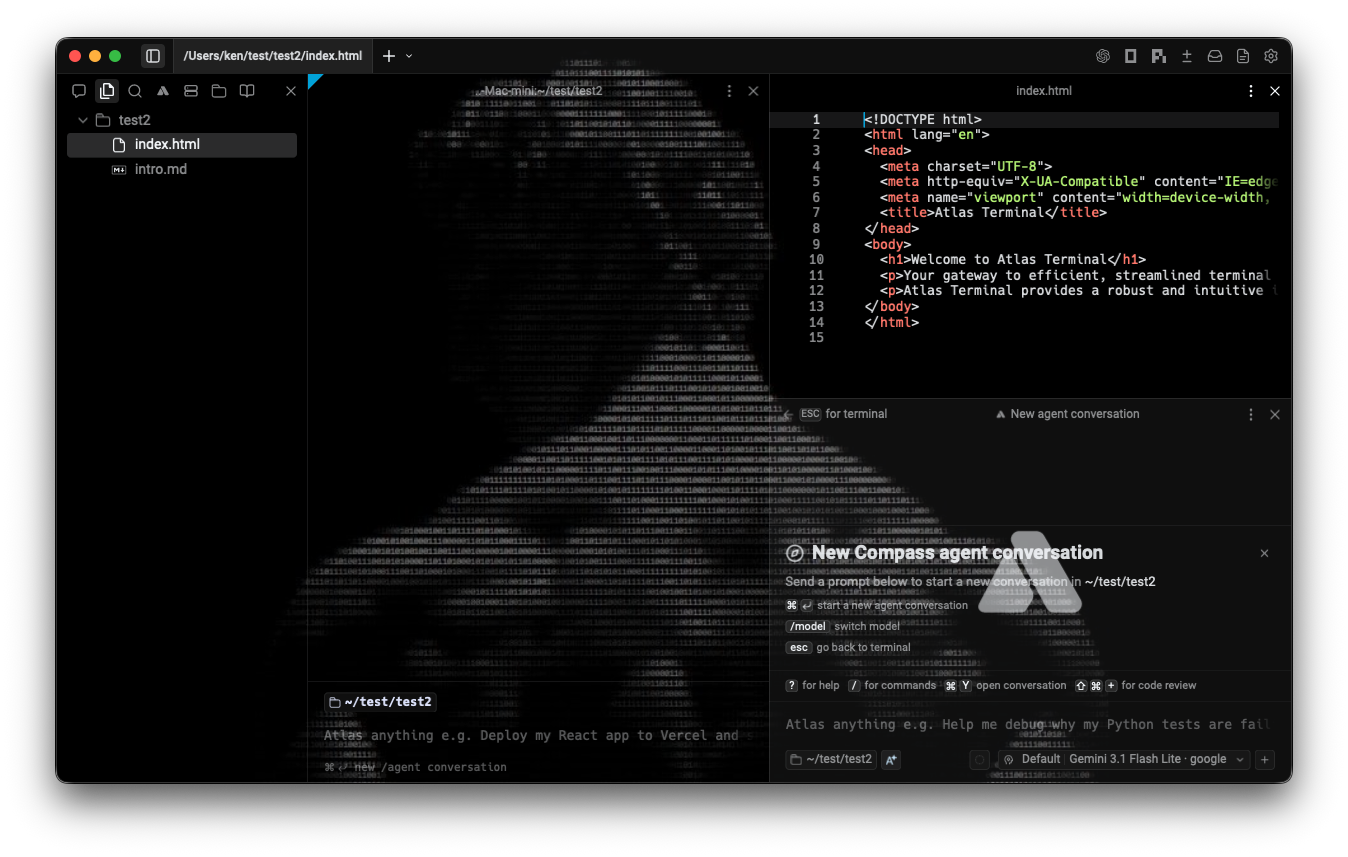Click the 'open conversation' shortcut hint
Screen dimensions: 1348x857
coord(1005,685)
